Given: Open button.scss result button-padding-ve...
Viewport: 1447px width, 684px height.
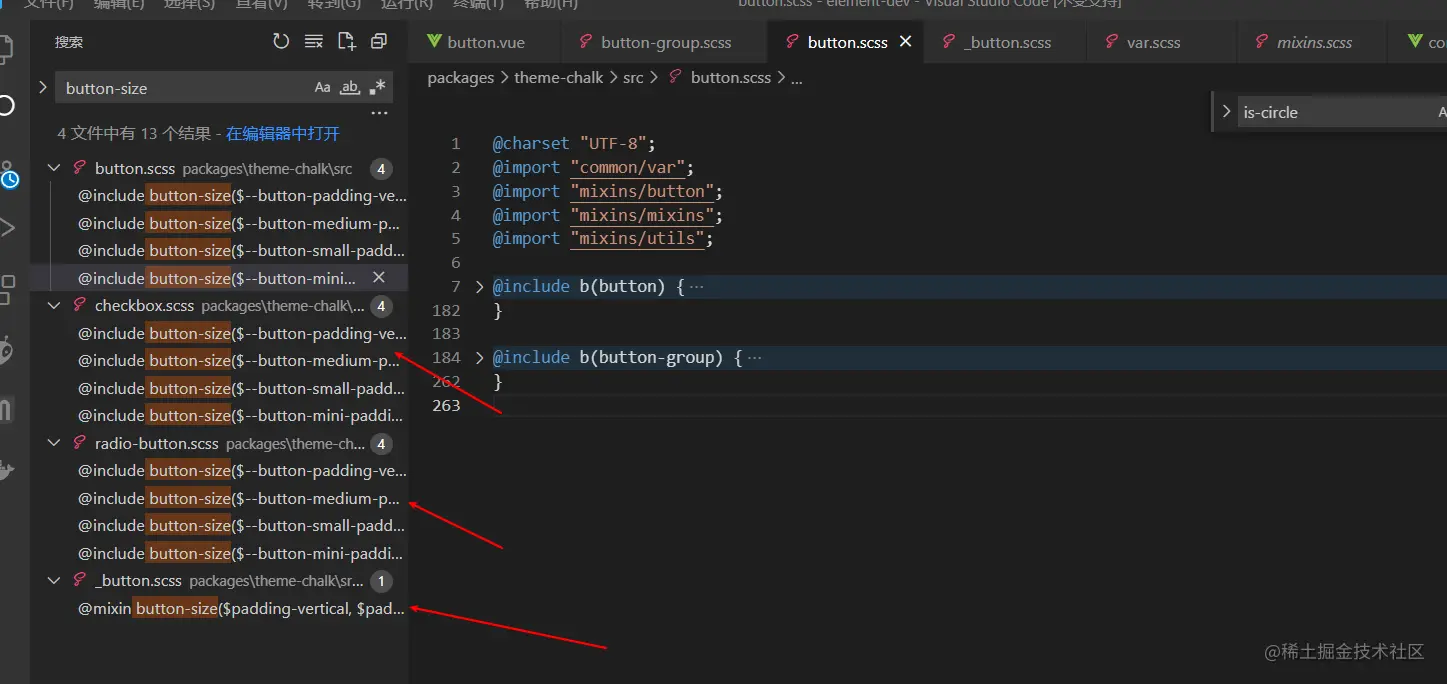Looking at the screenshot, I should [x=242, y=195].
